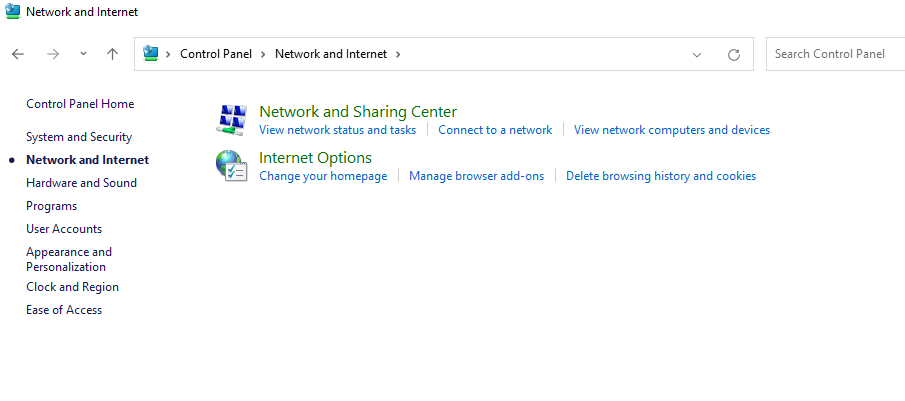Click the Network and Sharing Center icon
This screenshot has width=905, height=401.
232,119
